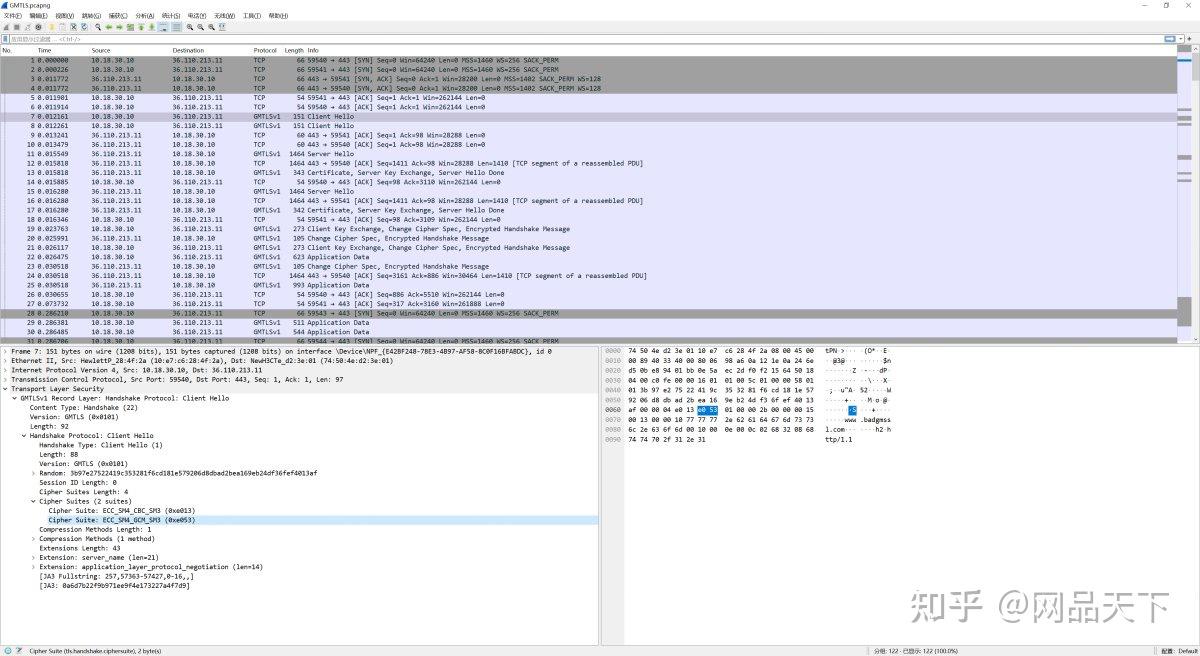Click the restart capture toolbar icon
The width and height of the screenshot is (1200, 656).
tap(28, 27)
